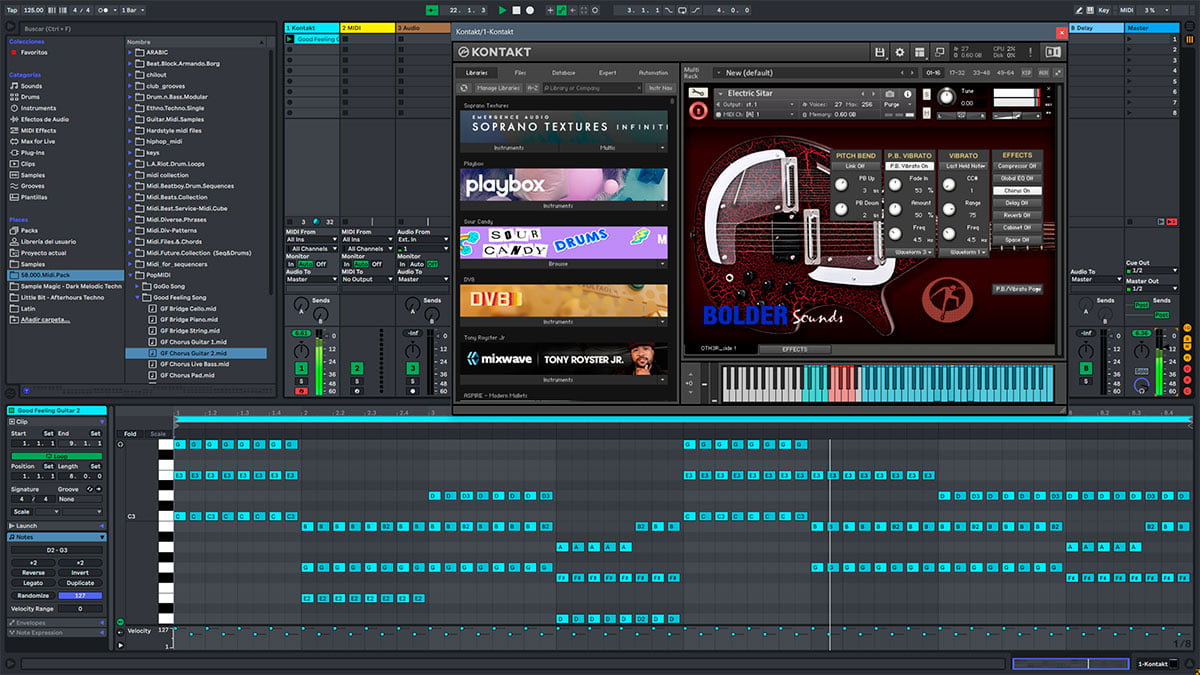Screen dimensions: 1200x675
Task: Toggle Link Off in Pitch Bend
Action: [855, 166]
